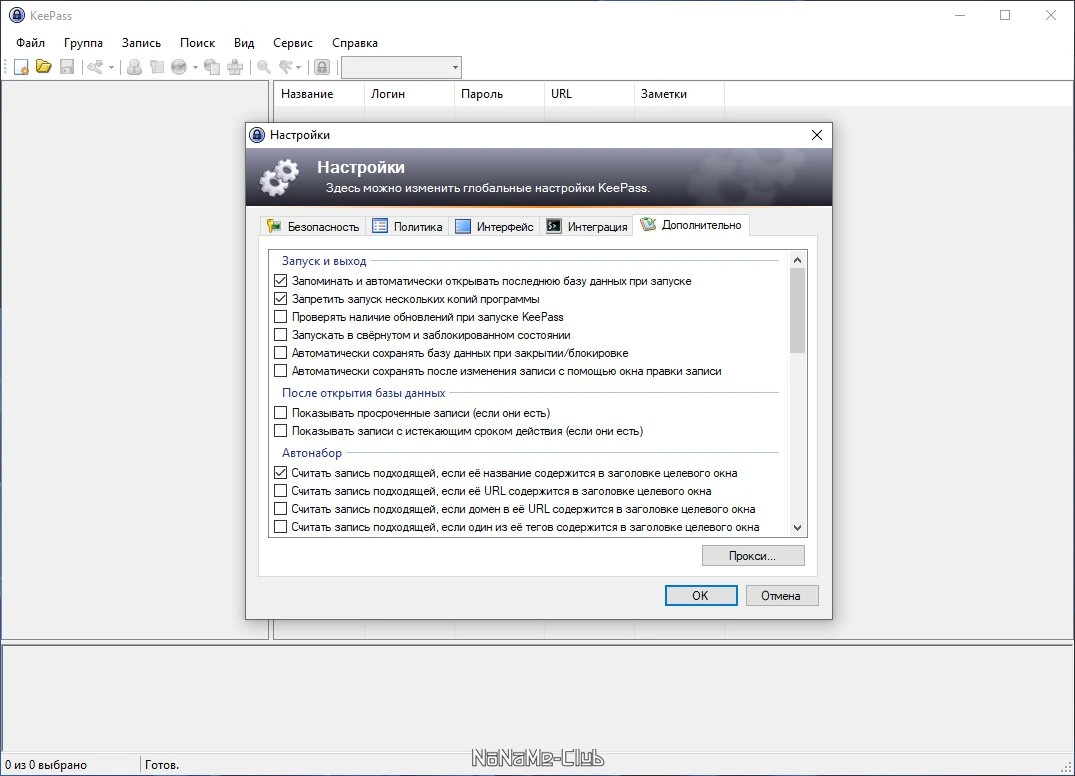Click the Заметки column header
The height and width of the screenshot is (776, 1075).
coord(679,94)
